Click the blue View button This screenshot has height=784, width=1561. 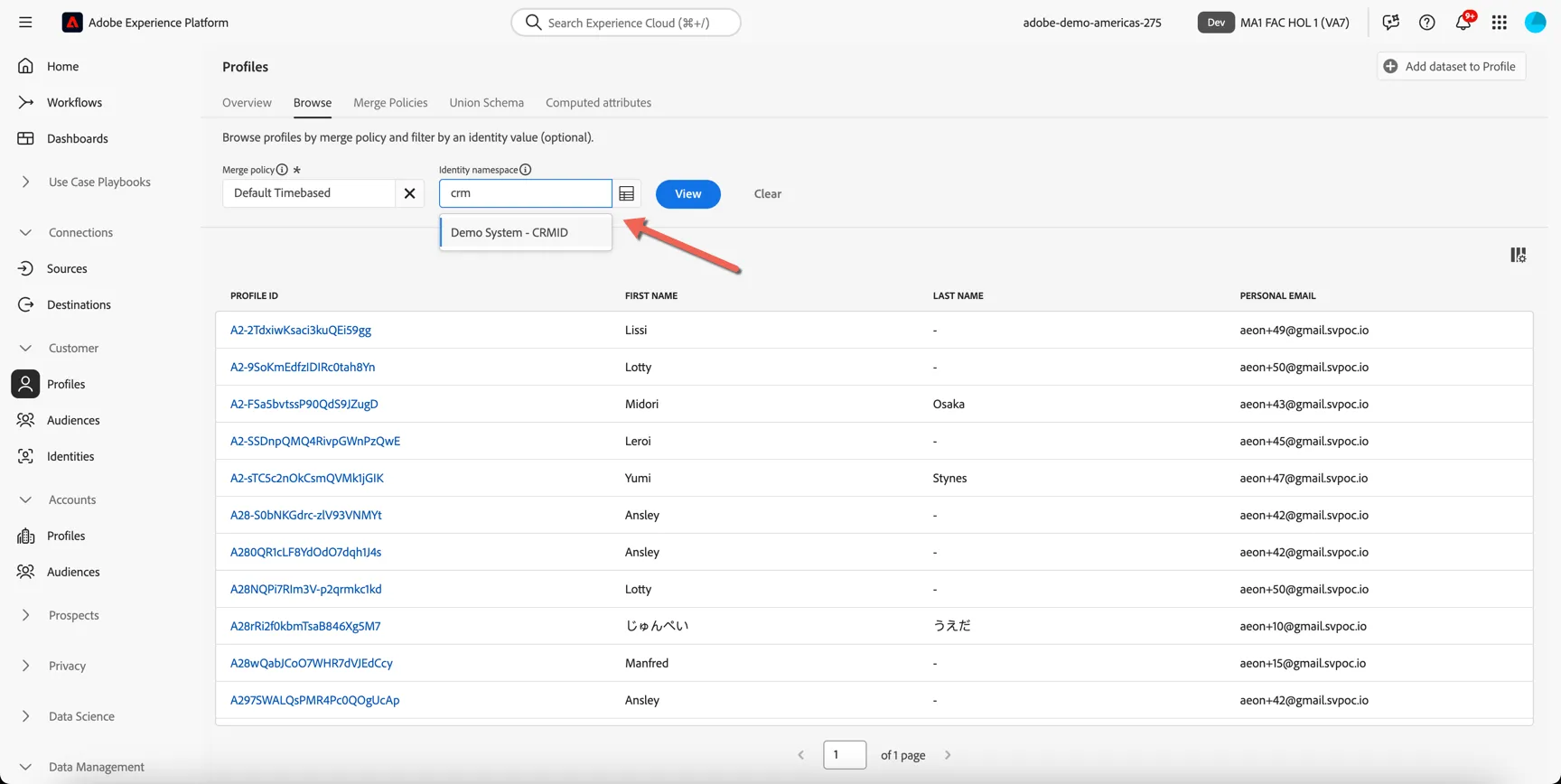pos(687,193)
